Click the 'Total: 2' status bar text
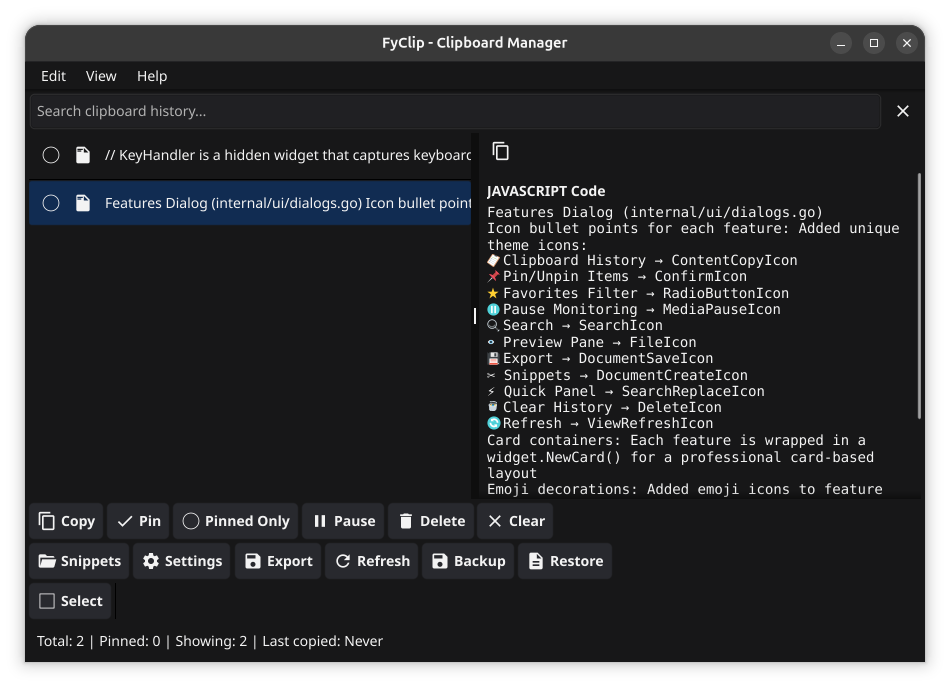The width and height of the screenshot is (950, 687). [x=60, y=641]
